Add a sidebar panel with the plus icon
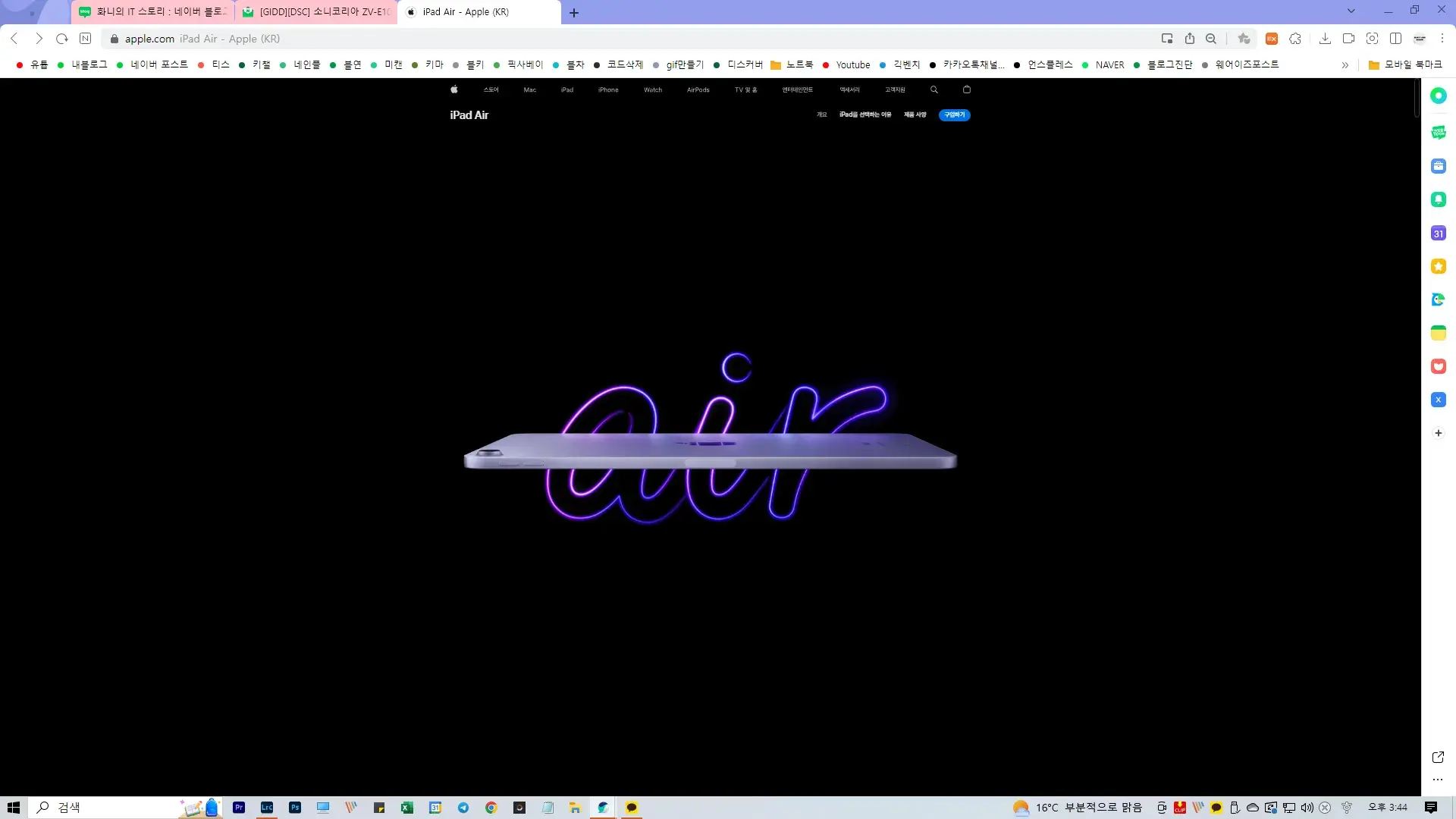1456x819 pixels. click(x=1438, y=433)
